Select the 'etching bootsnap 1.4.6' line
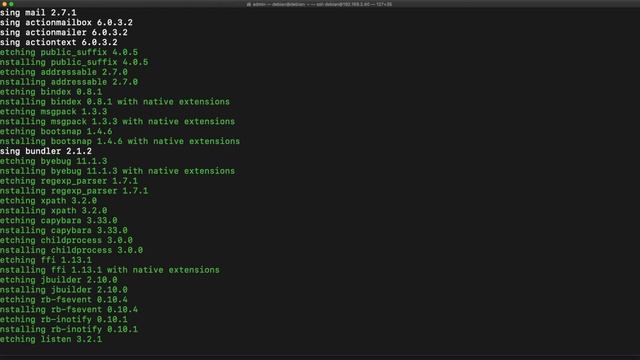 pos(56,131)
